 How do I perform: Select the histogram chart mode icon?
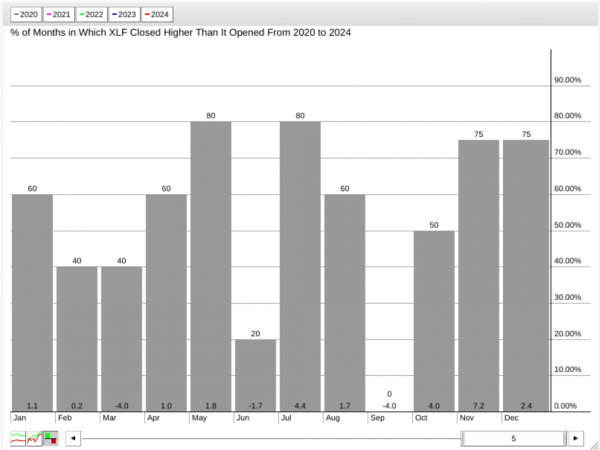[x=51, y=438]
